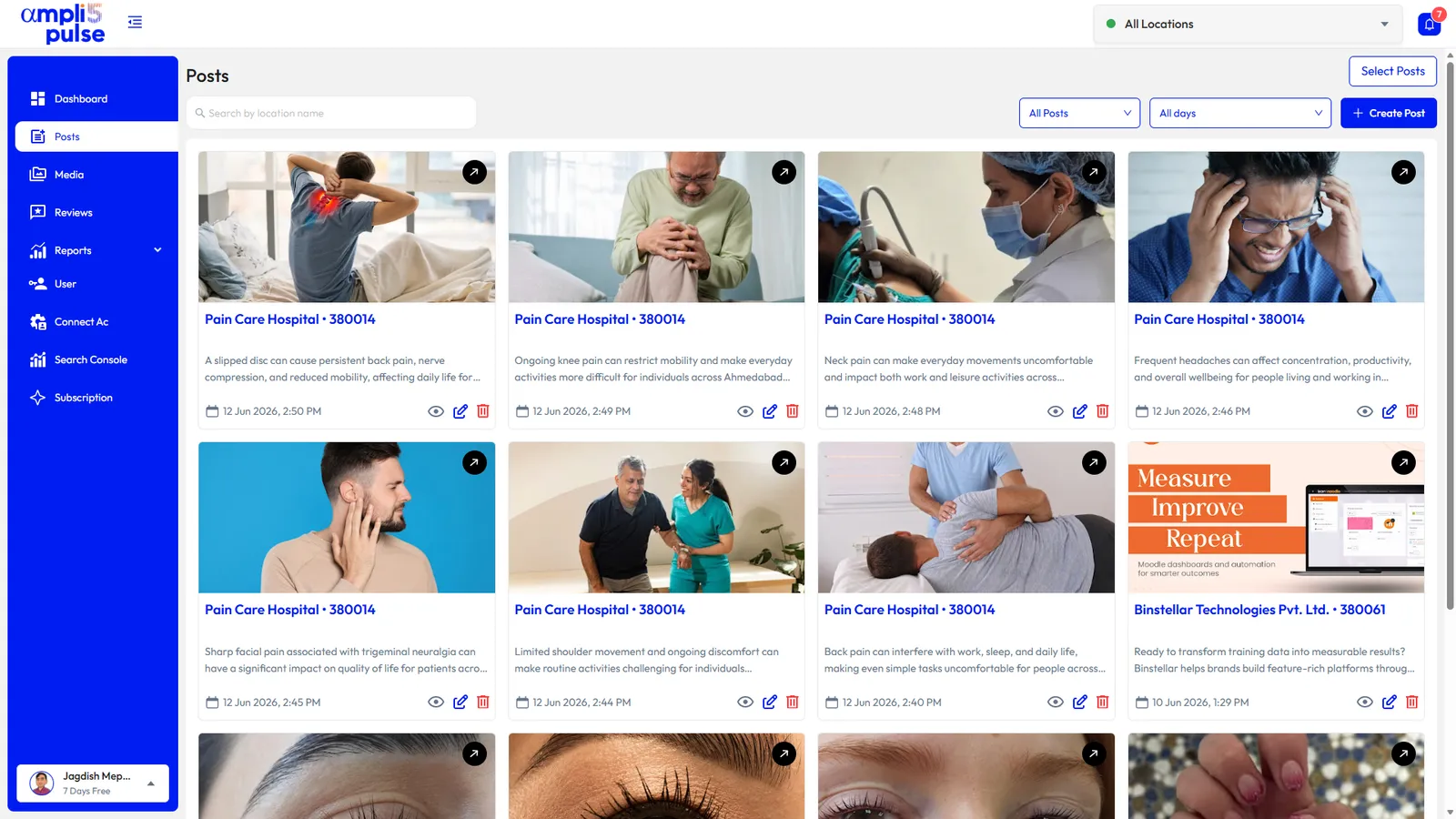Edit the Binstellar post dated 10 Jun 2026
This screenshot has width=1456, height=819.
point(1390,703)
